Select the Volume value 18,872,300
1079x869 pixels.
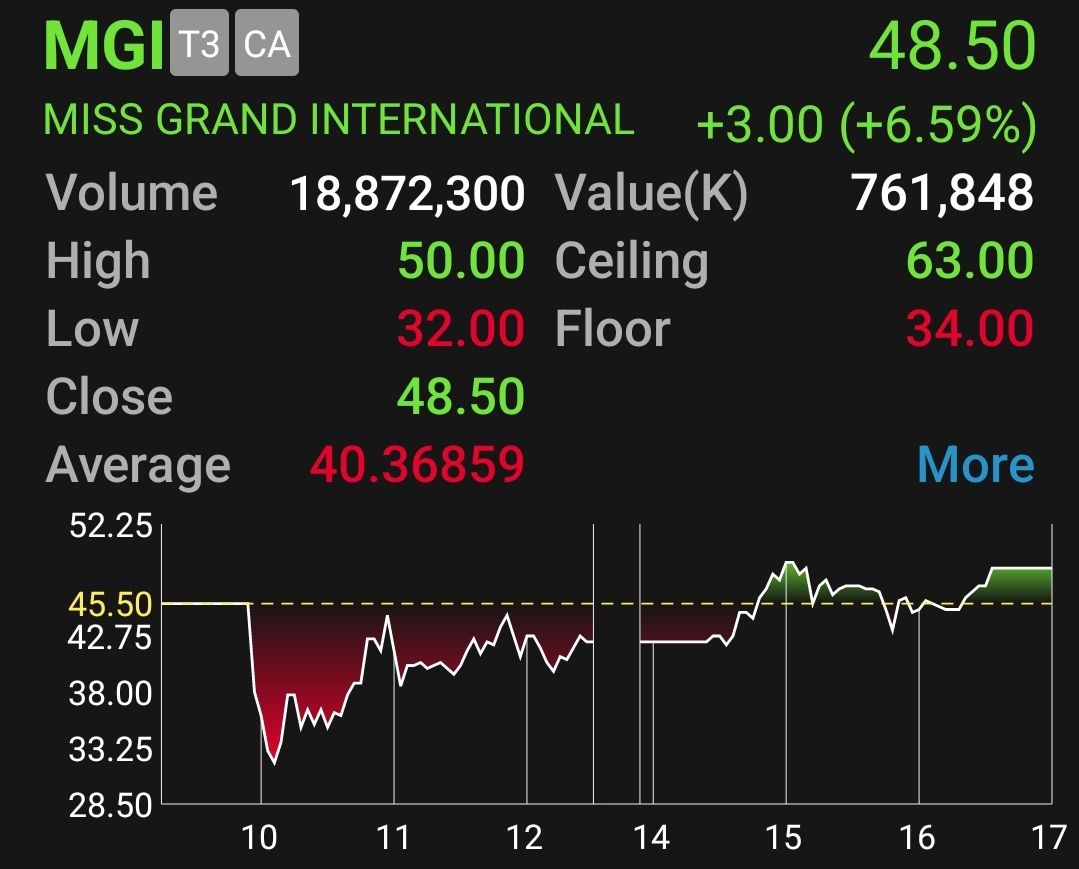pos(407,193)
